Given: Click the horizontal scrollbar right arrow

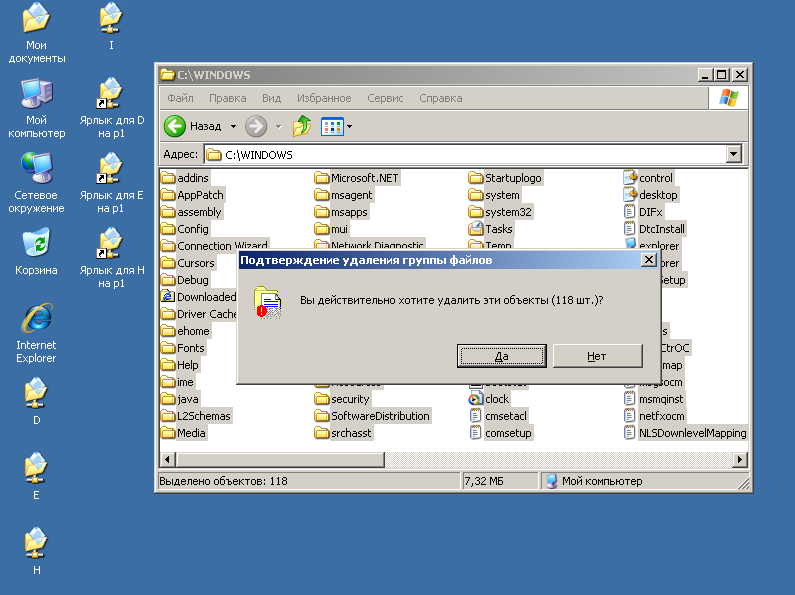Looking at the screenshot, I should click(740, 459).
